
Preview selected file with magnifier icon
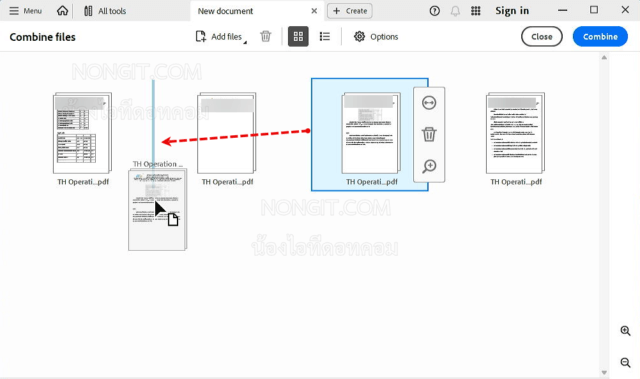[429, 166]
